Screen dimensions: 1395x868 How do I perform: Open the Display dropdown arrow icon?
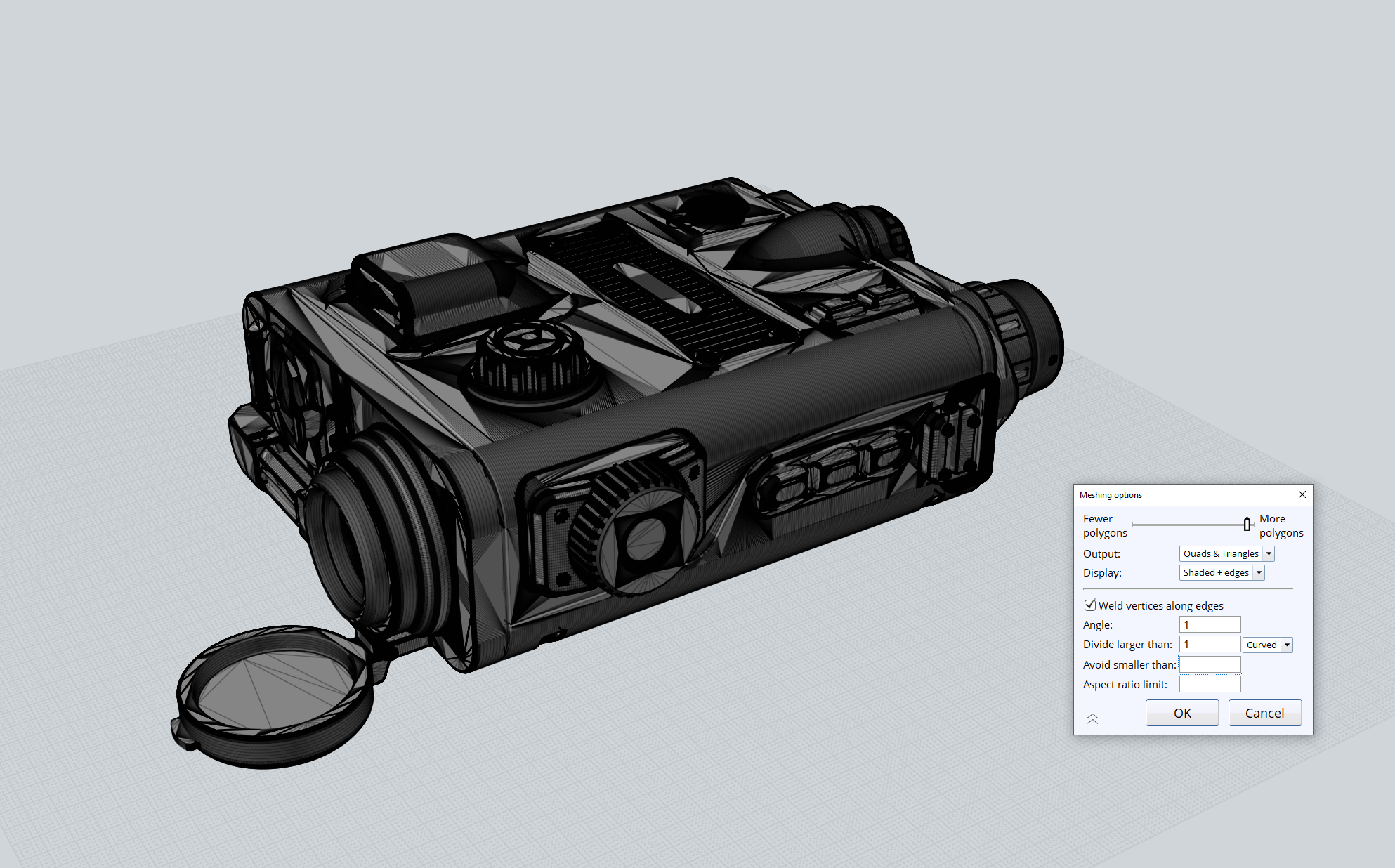(1257, 572)
